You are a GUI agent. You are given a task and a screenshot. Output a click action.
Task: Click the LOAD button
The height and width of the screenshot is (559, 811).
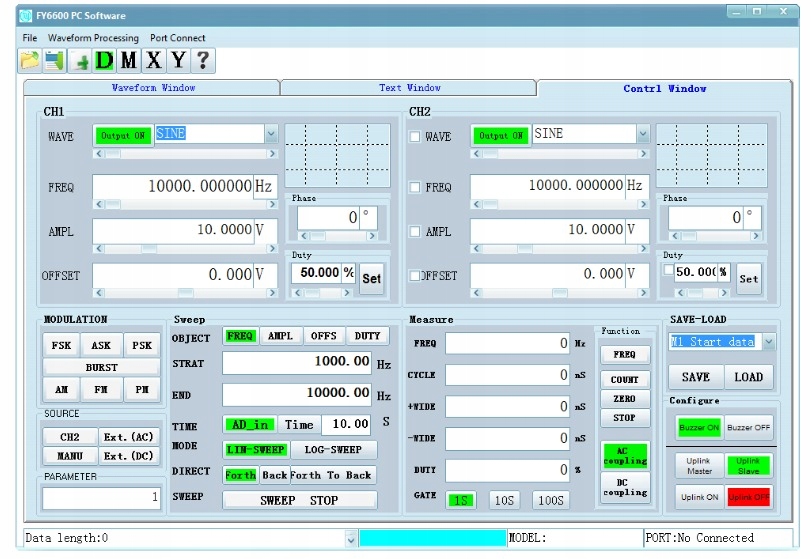tap(748, 377)
